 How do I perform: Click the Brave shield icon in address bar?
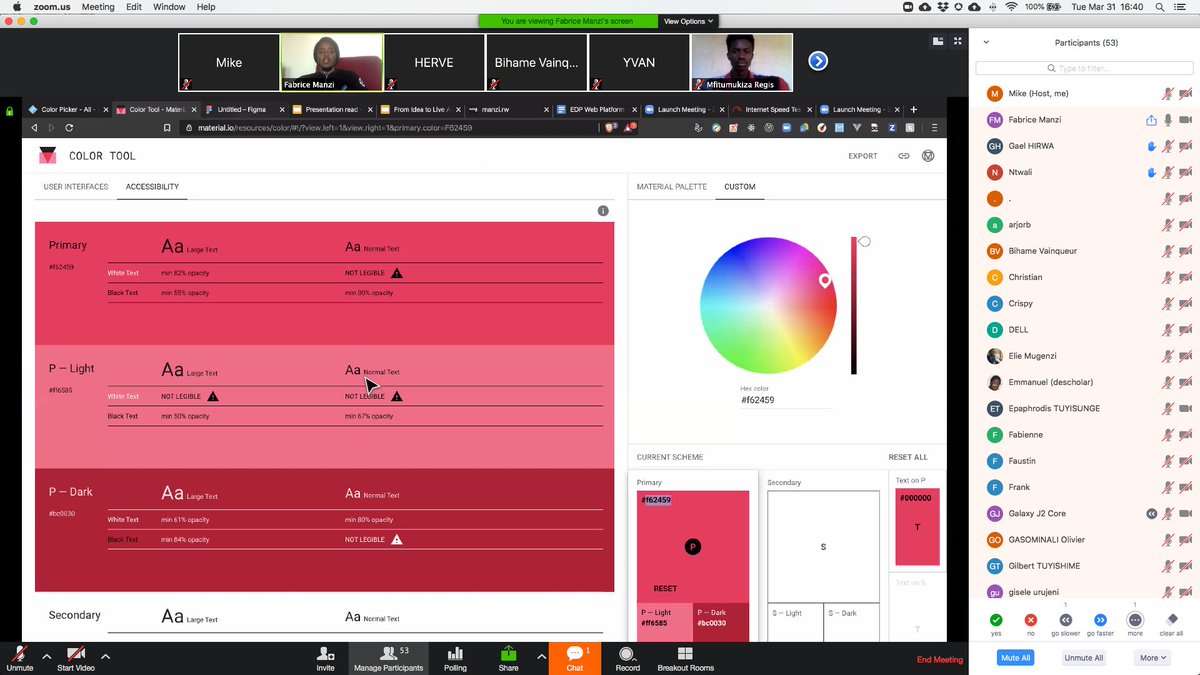tap(608, 128)
